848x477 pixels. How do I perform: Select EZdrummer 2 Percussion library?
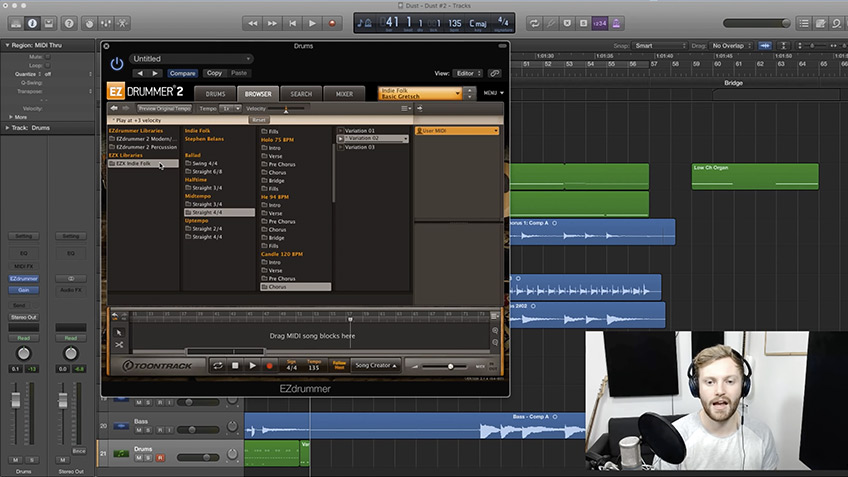(x=143, y=147)
